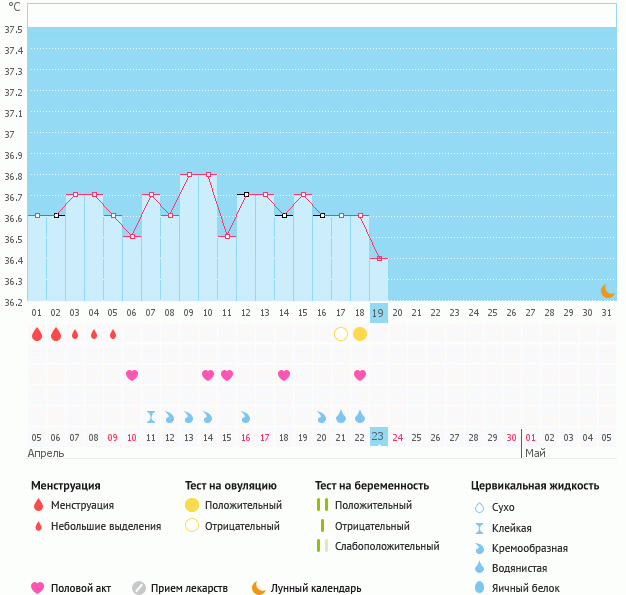The image size is (626, 595).
Task: Select the highlighted cycle day 19 cell
Action: coord(379,312)
